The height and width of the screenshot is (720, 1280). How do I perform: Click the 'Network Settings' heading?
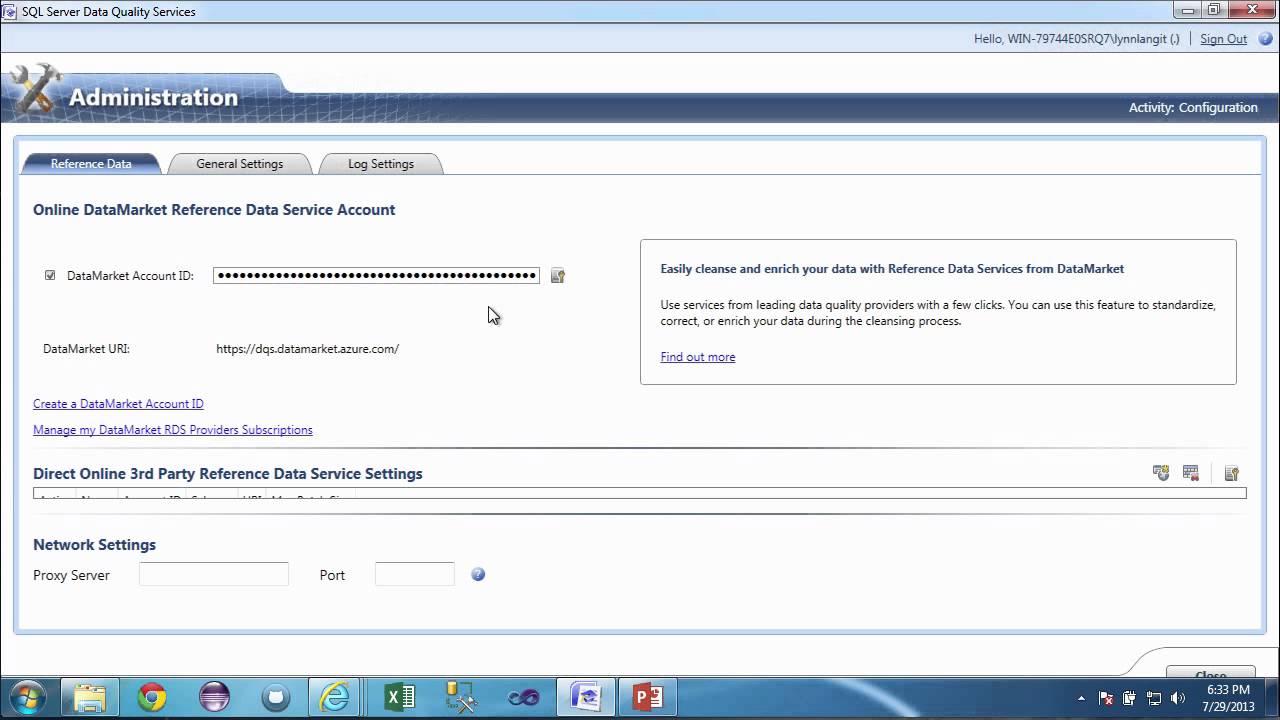(94, 545)
